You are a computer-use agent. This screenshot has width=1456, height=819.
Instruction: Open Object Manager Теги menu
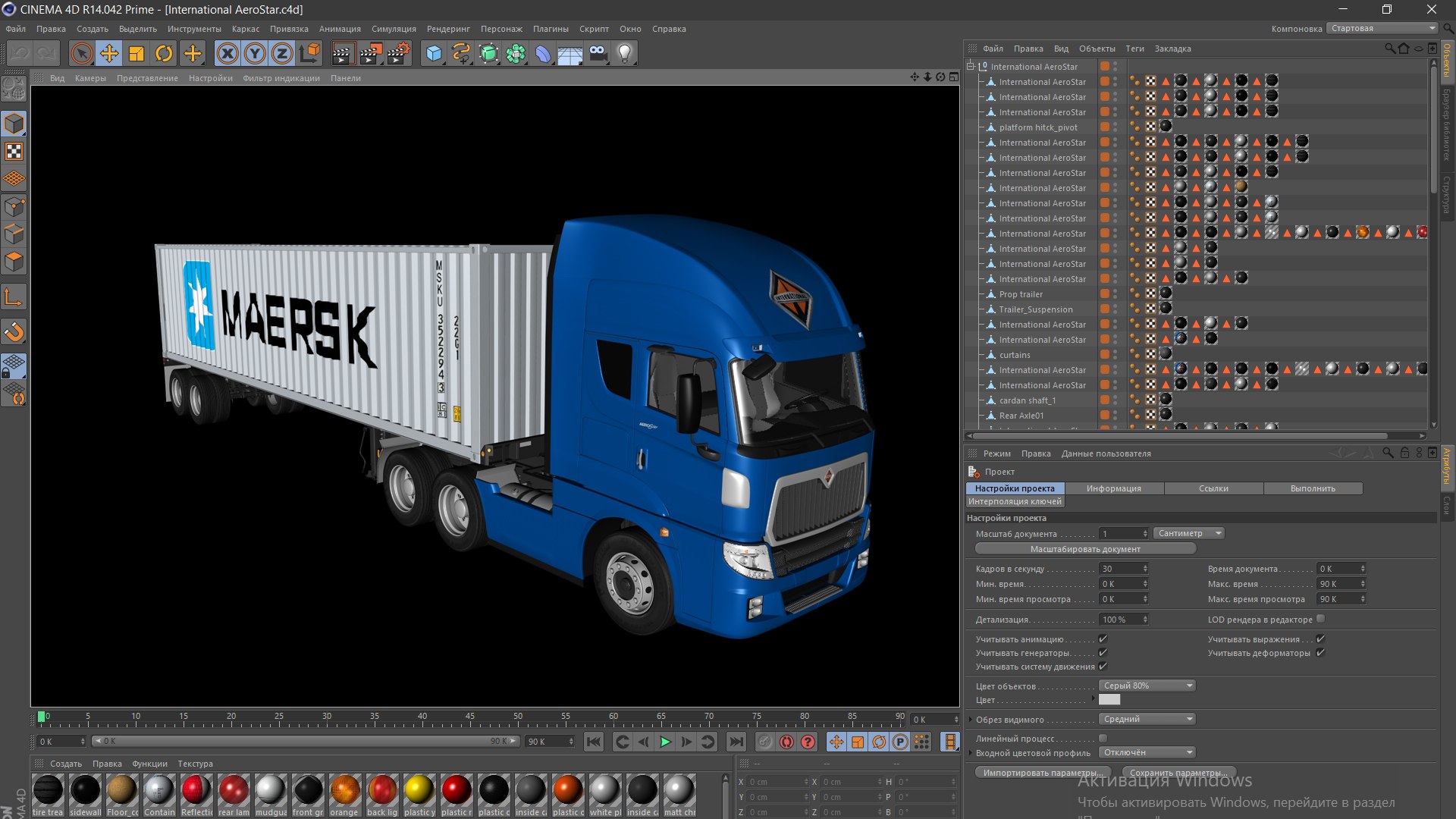pos(1134,49)
